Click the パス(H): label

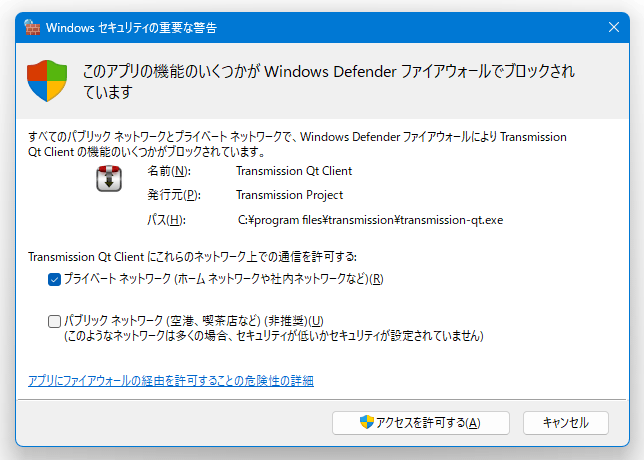coord(166,220)
